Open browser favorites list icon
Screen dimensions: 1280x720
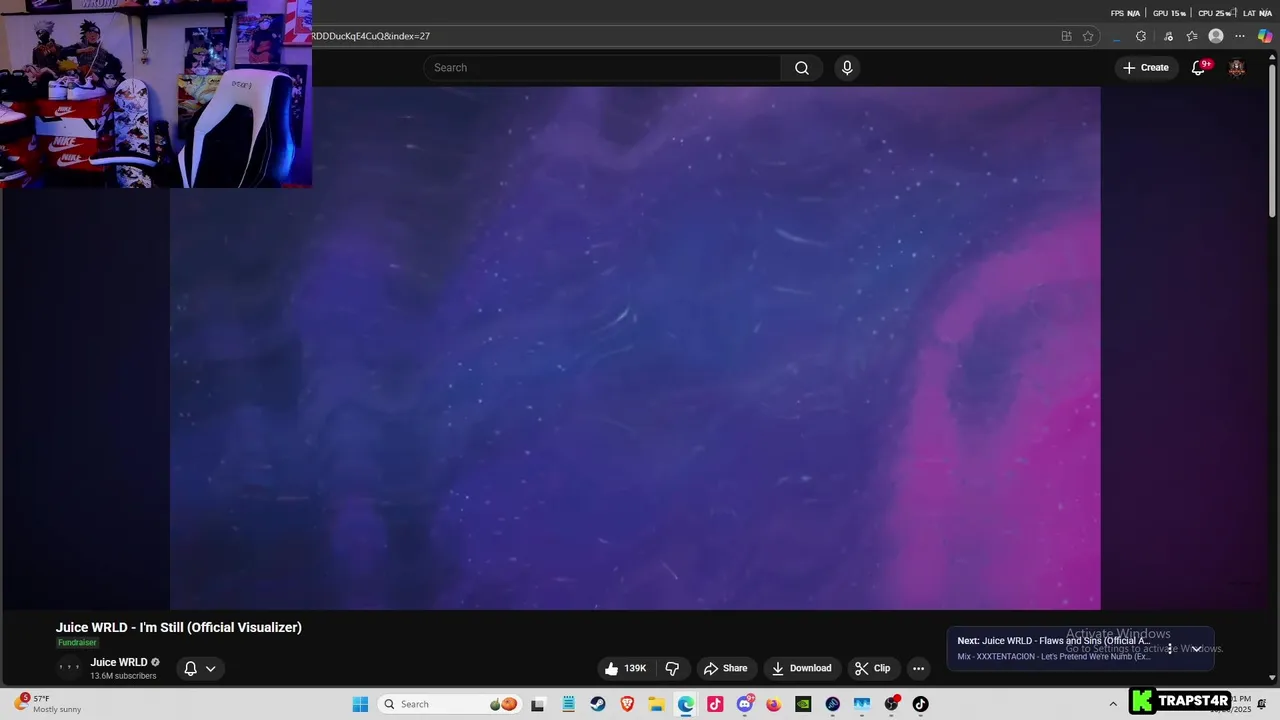pyautogui.click(x=1192, y=36)
